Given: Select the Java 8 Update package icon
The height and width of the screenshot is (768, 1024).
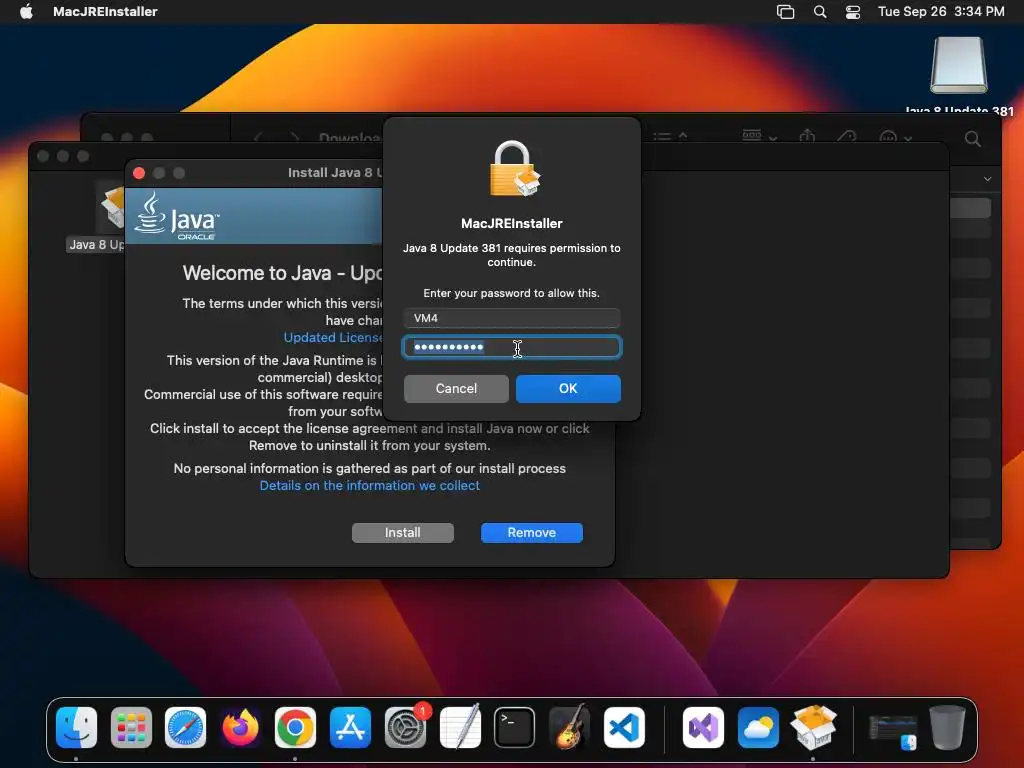Looking at the screenshot, I should click(x=111, y=209).
